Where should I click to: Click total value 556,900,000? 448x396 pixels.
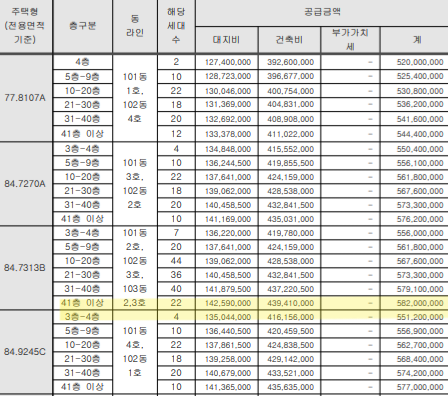420,331
